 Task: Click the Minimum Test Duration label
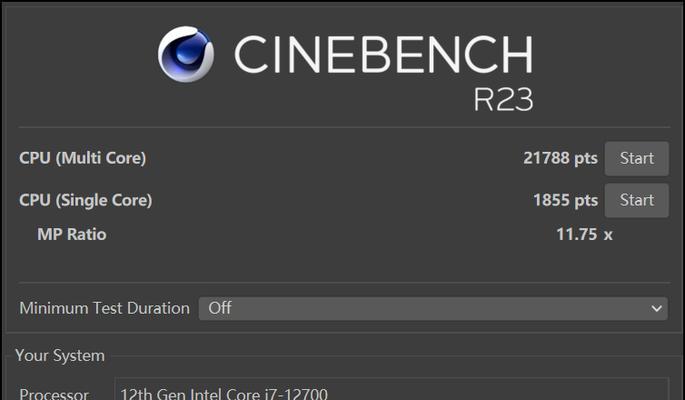tap(104, 308)
